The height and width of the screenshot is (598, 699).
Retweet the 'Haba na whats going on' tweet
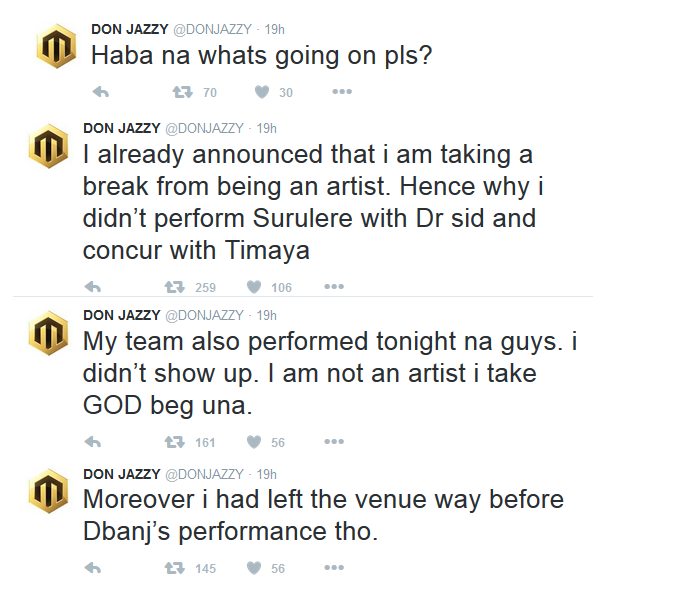pyautogui.click(x=181, y=92)
